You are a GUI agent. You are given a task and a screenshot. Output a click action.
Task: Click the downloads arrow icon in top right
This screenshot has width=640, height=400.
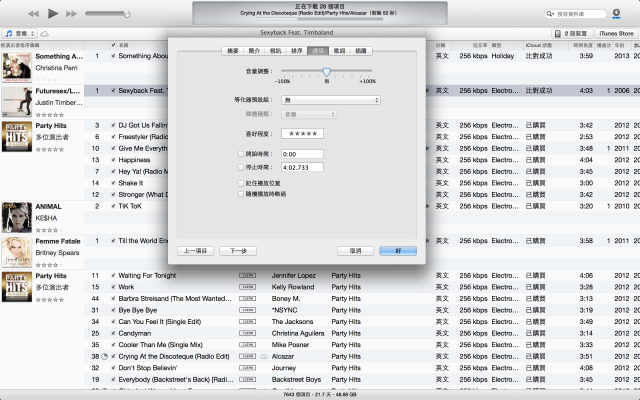[x=616, y=13]
